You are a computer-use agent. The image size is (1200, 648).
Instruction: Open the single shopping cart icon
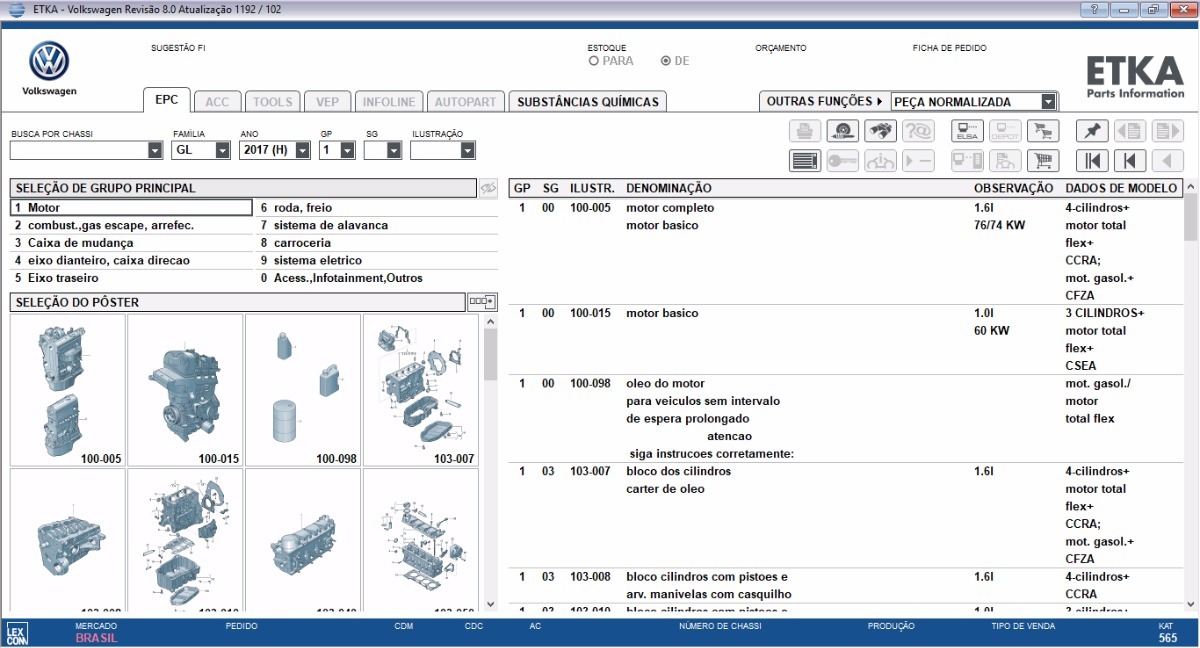[x=1043, y=161]
